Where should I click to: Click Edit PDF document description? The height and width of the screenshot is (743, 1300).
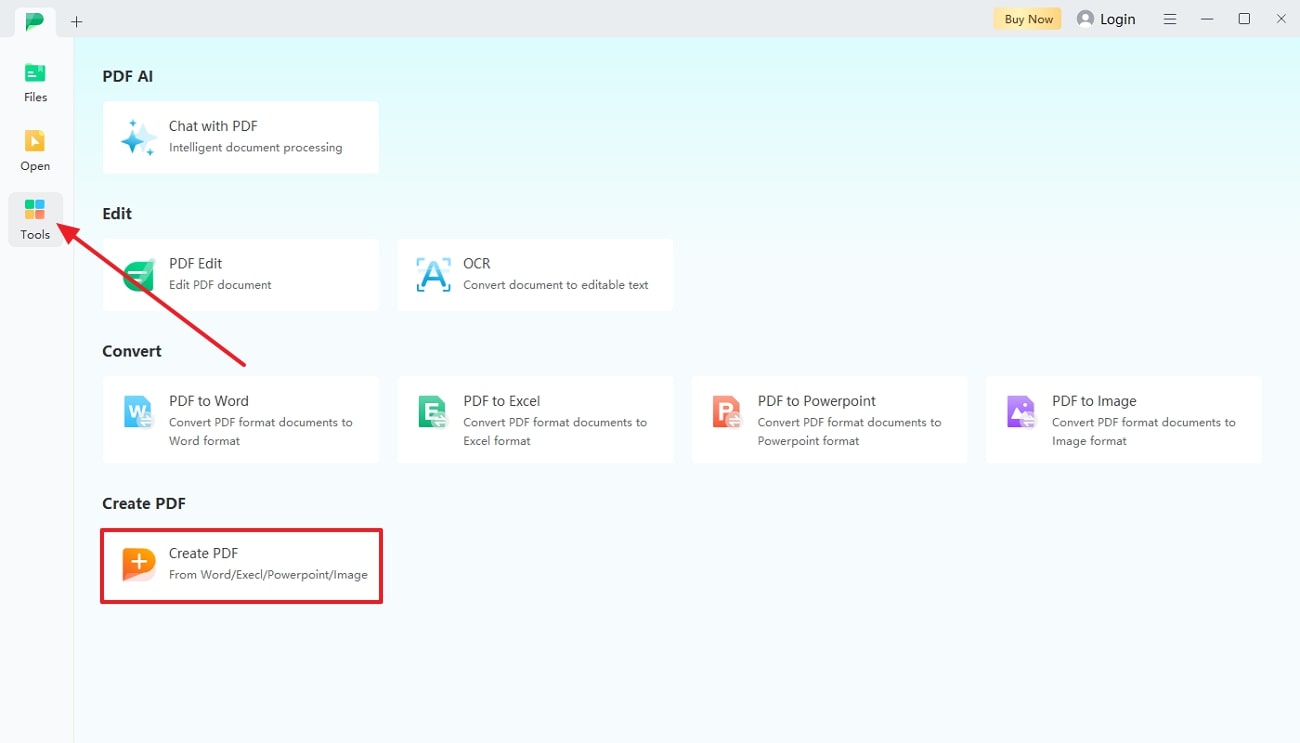pos(220,285)
